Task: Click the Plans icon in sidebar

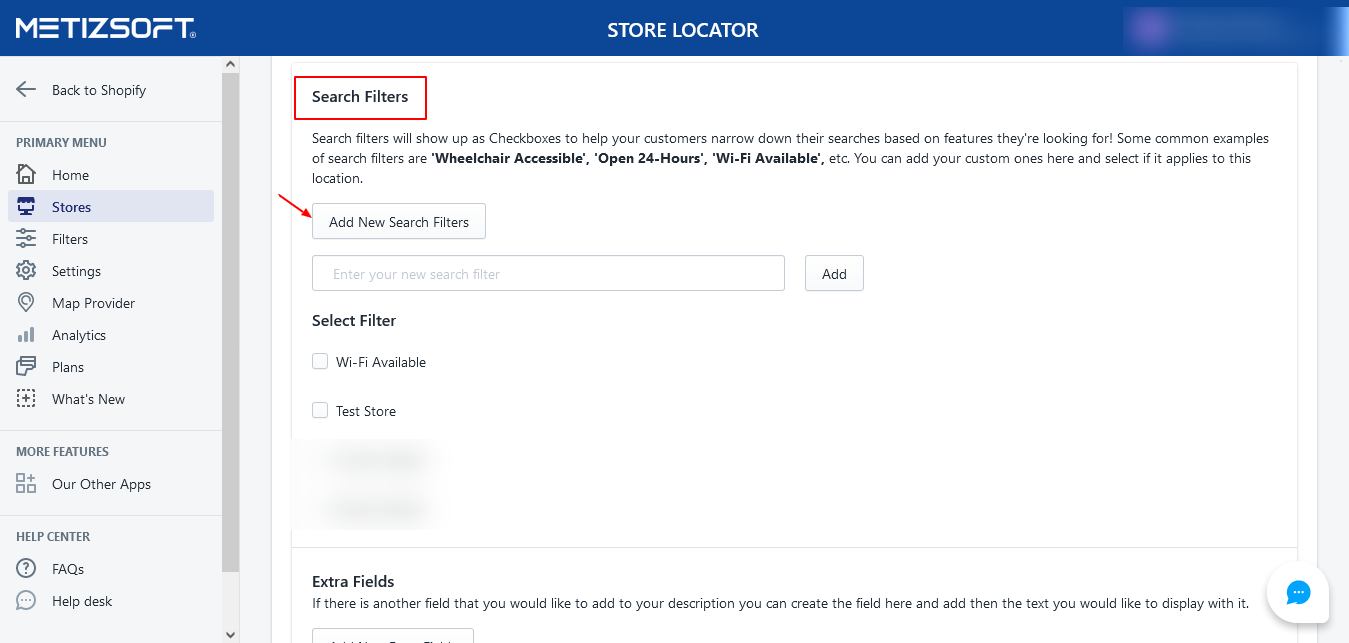Action: point(26,367)
